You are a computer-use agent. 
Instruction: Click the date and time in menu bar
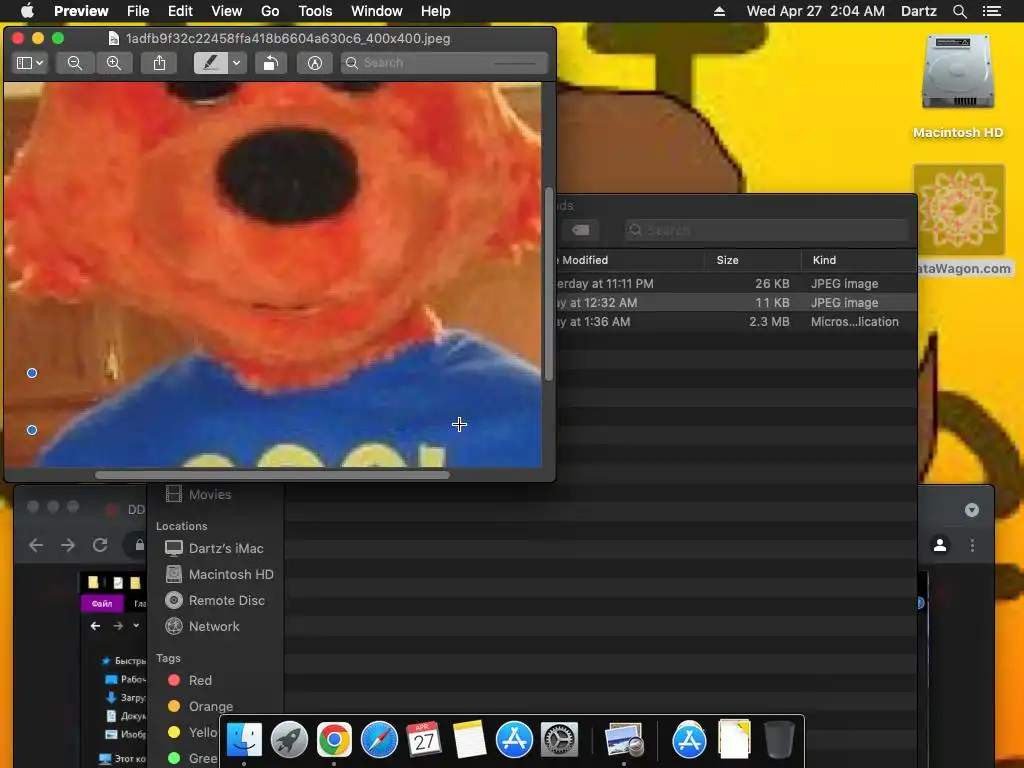coord(816,11)
